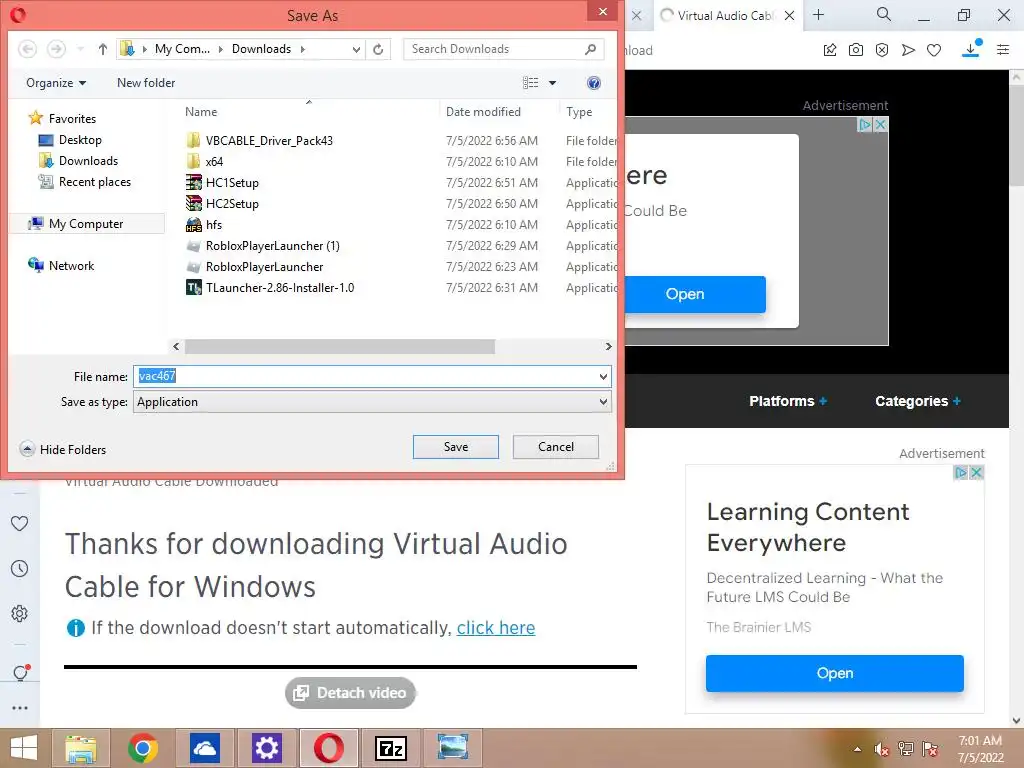Viewport: 1024px width, 768px height.
Task: Click the Back arrow in Save As dialog
Action: pyautogui.click(x=27, y=49)
